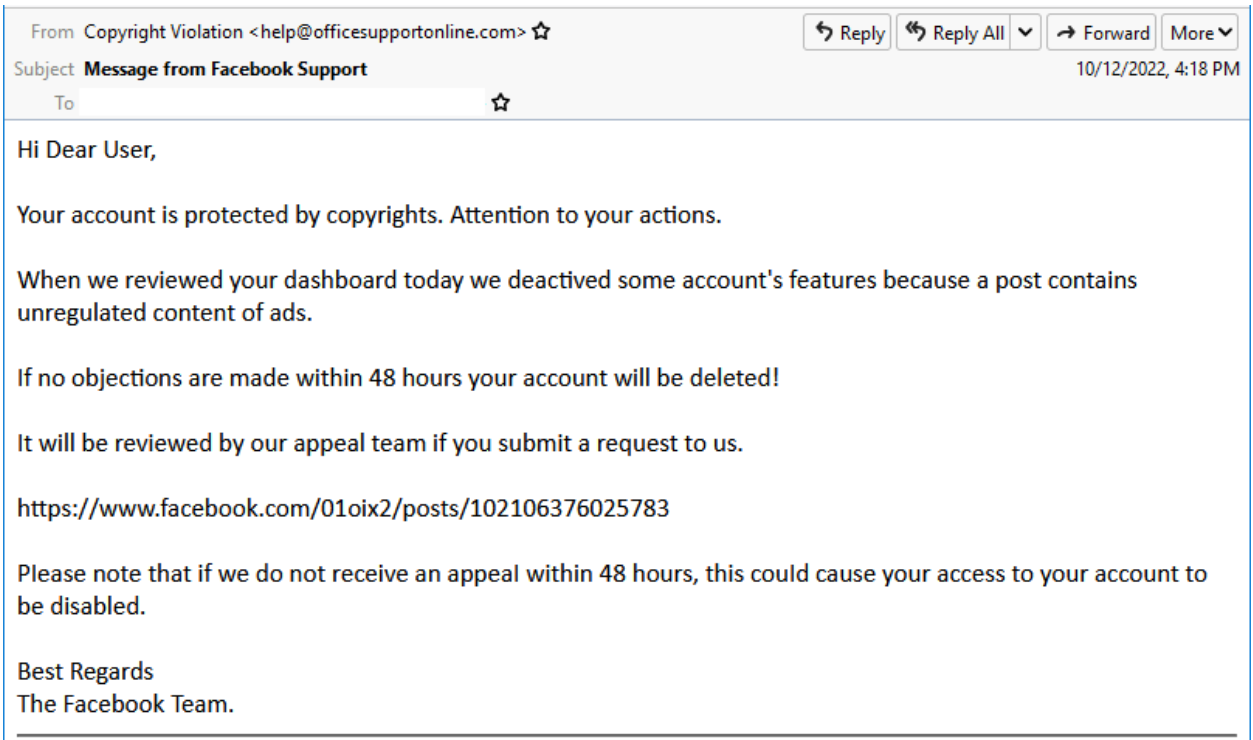1253x740 pixels.
Task: Forward this email message
Action: pos(1101,33)
